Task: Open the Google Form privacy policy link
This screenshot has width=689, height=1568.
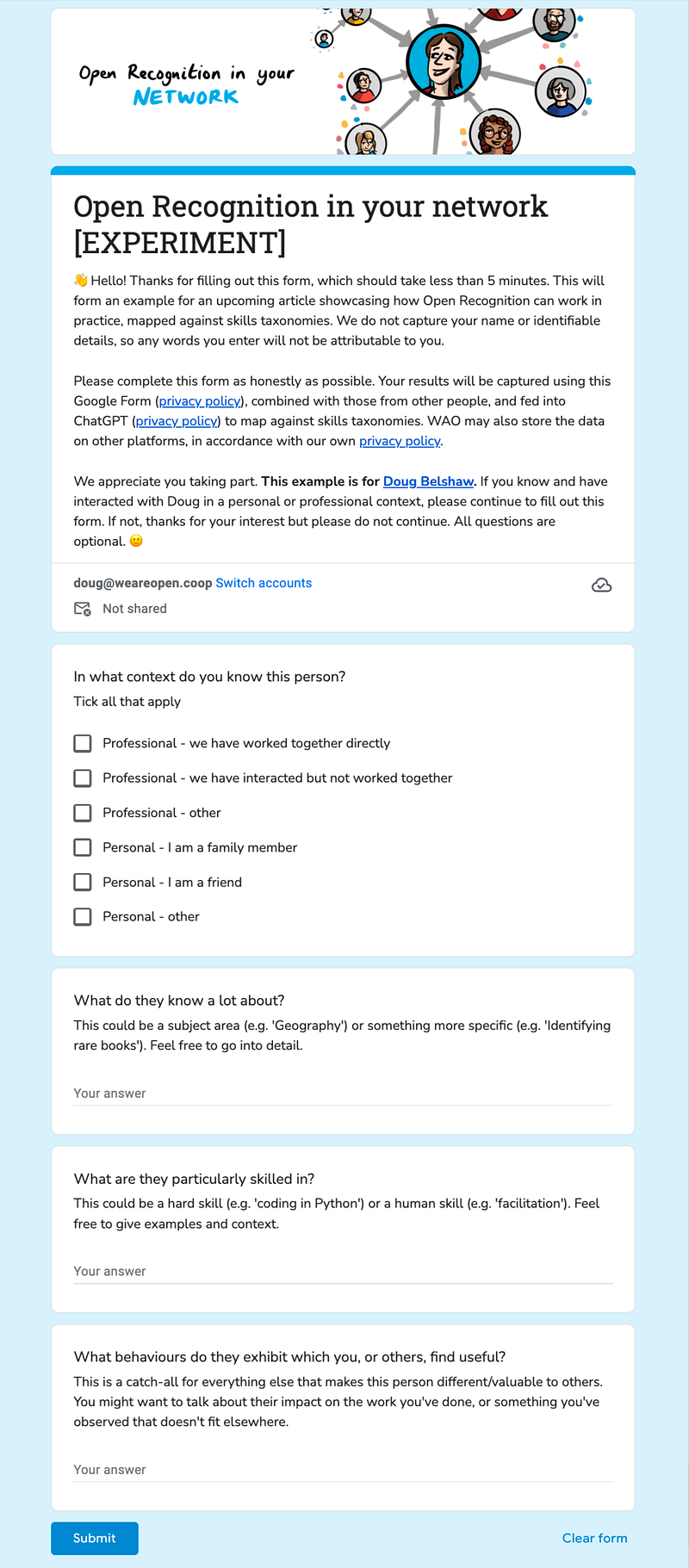Action: [x=199, y=400]
